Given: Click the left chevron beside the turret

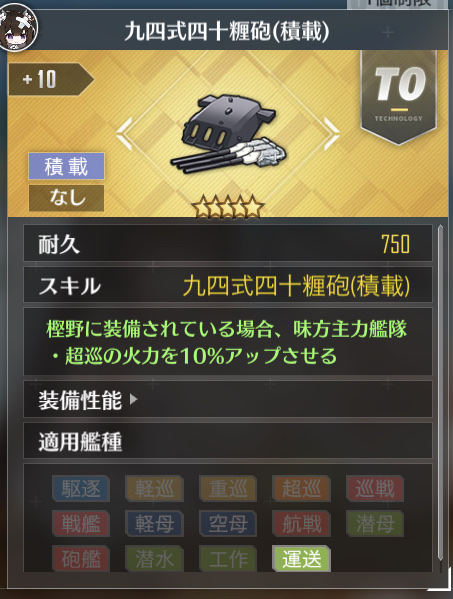Looking at the screenshot, I should (124, 133).
